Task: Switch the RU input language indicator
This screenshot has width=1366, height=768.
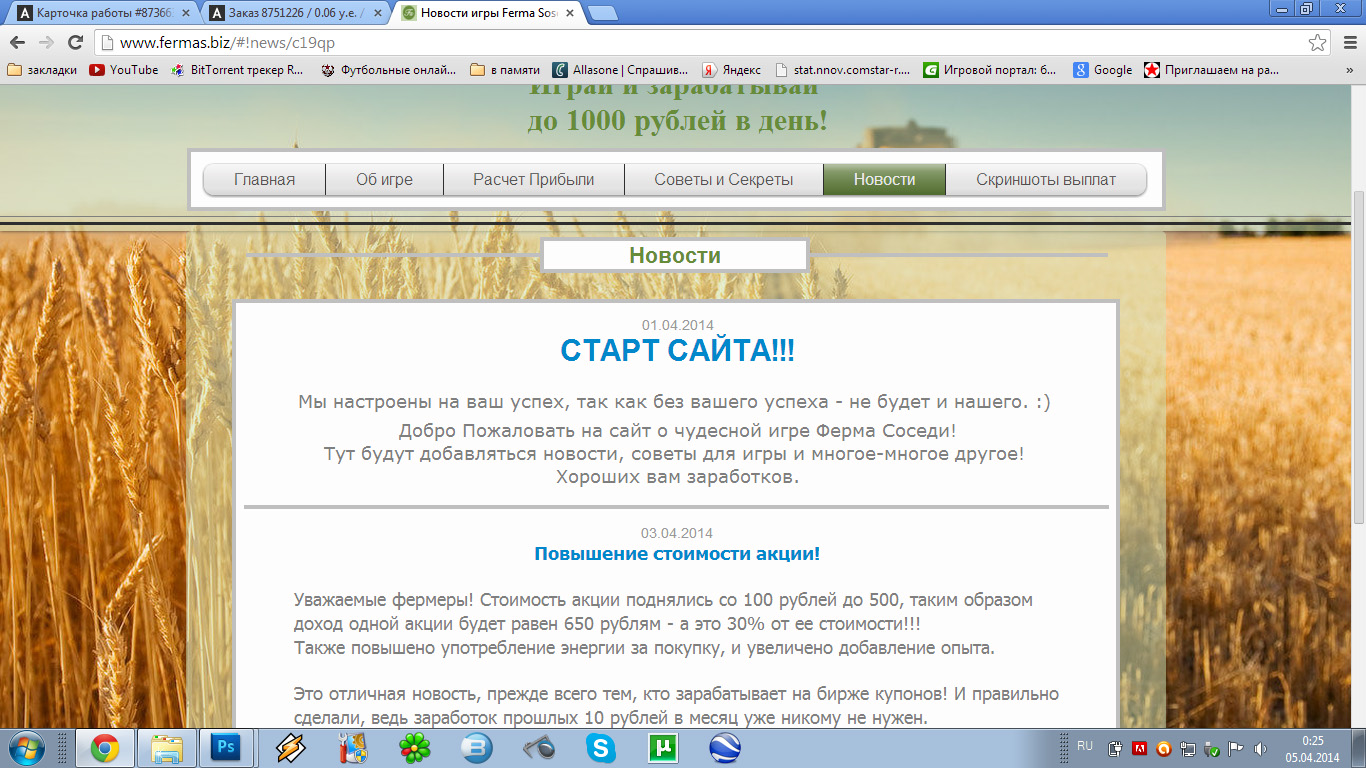Action: click(1085, 746)
